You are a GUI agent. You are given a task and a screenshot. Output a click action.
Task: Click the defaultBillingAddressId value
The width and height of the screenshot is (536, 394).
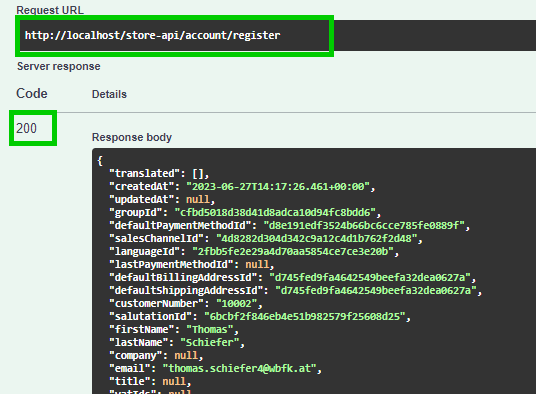pyautogui.click(x=370, y=277)
